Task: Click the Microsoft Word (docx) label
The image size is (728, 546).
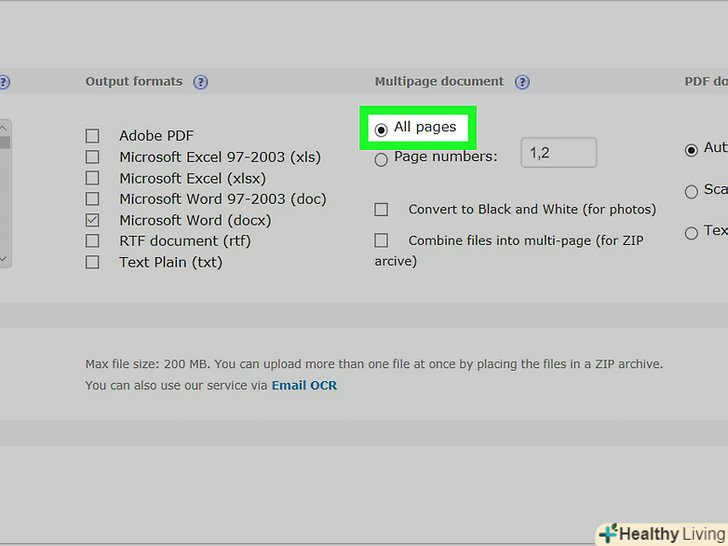Action: (195, 220)
